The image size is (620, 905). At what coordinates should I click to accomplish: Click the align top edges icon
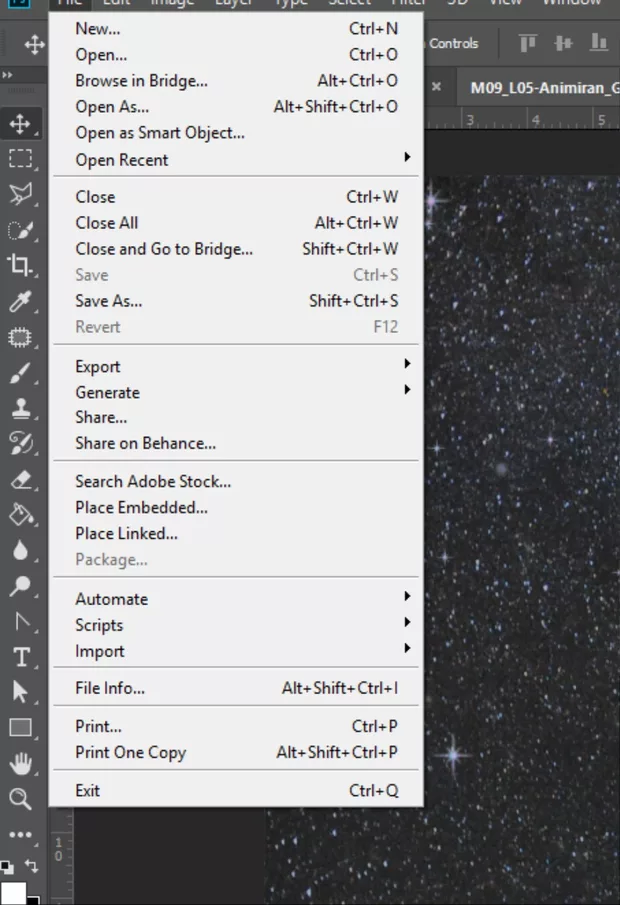[x=528, y=43]
